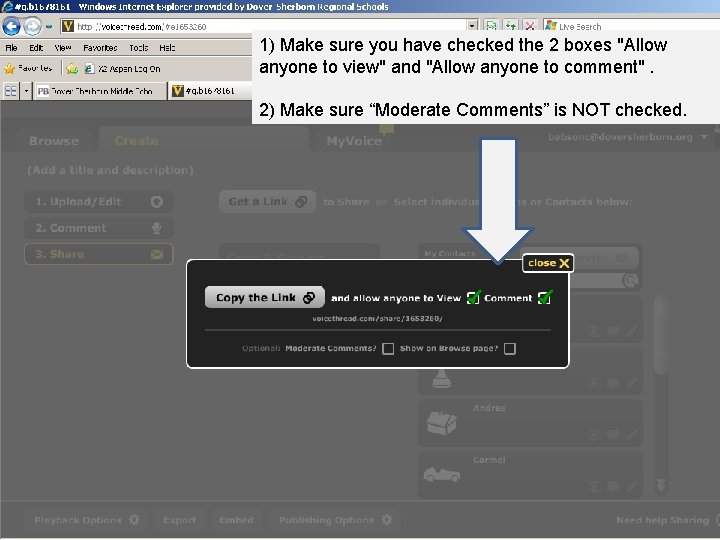
Task: Open the Browse tab in VoiceThread
Action: coord(54,141)
